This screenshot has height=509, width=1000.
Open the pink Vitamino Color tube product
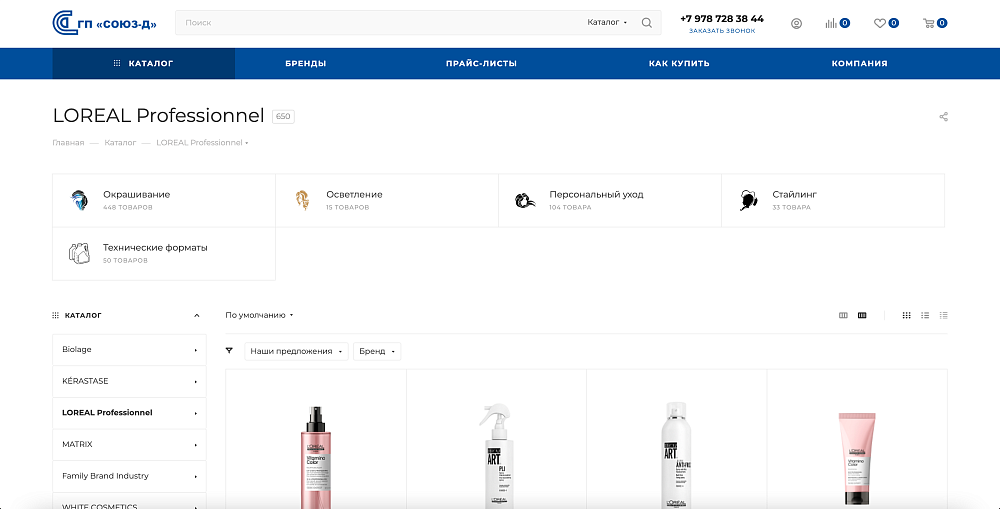click(857, 458)
